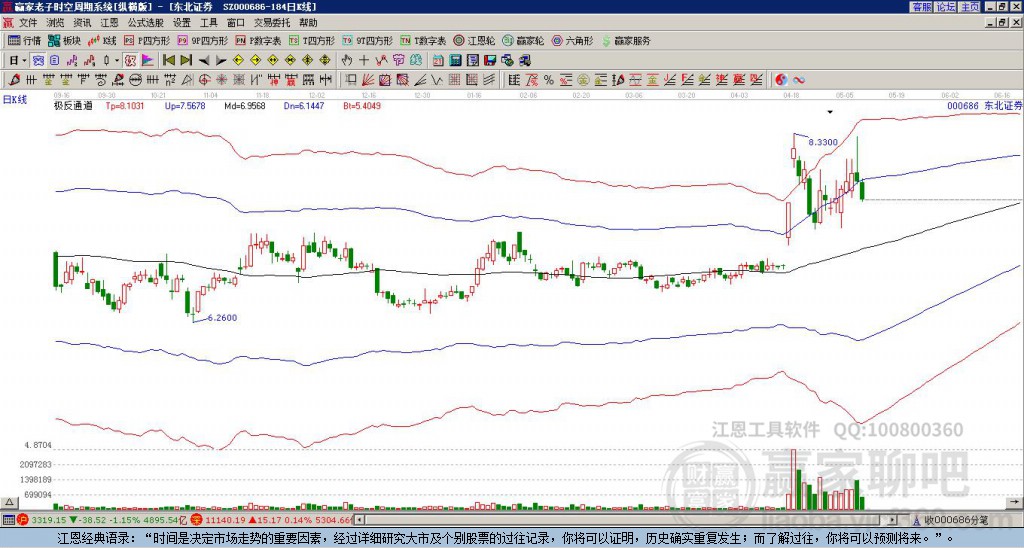The width and height of the screenshot is (1024, 548).
Task: Select the red Gann fan lines tool
Action: point(367,80)
